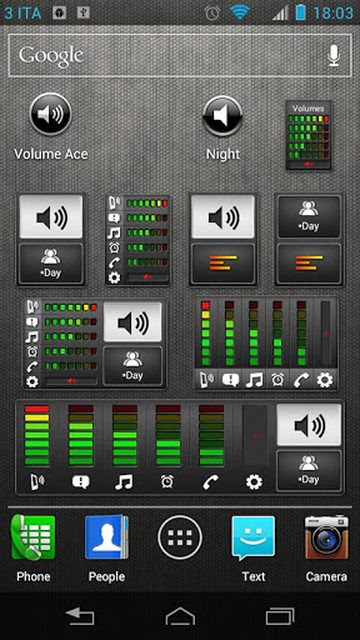Viewport: 360px width, 640px height.
Task: Toggle speaker button in top-left widget
Action: coord(51,217)
